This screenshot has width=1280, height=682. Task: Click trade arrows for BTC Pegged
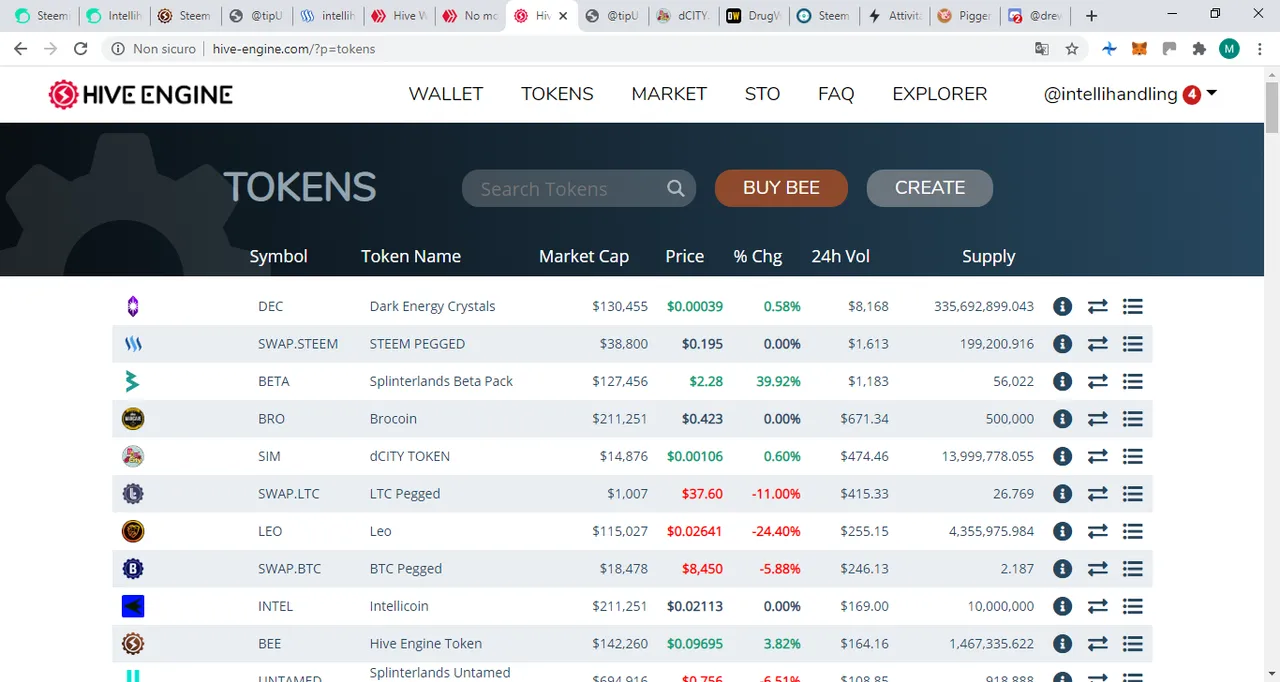[1098, 569]
